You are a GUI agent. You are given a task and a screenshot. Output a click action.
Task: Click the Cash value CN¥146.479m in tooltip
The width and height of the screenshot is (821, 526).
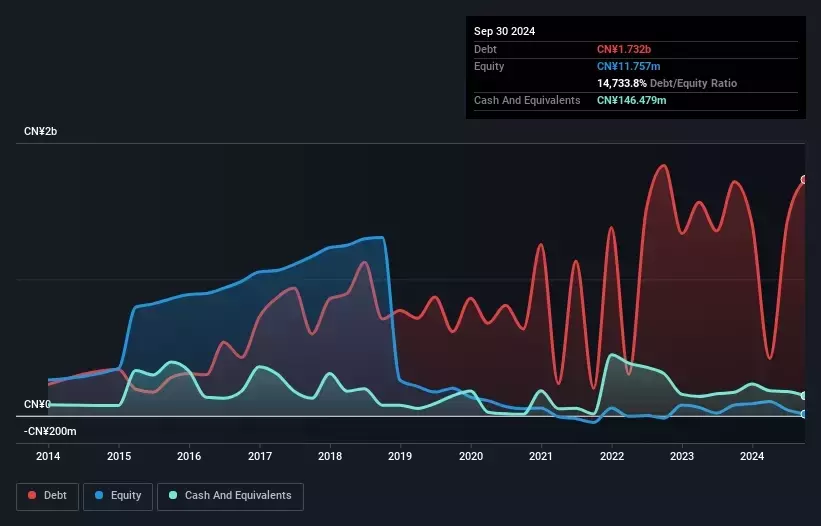pyautogui.click(x=631, y=100)
